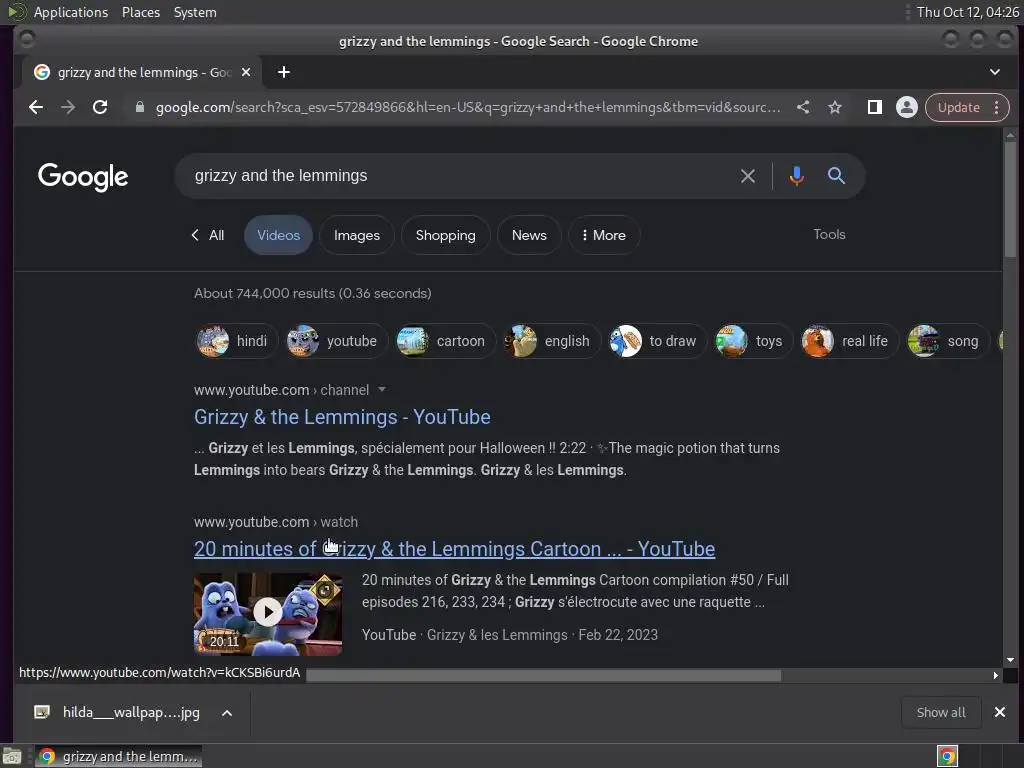Share this page via share icon
The width and height of the screenshot is (1024, 768).
pos(803,107)
